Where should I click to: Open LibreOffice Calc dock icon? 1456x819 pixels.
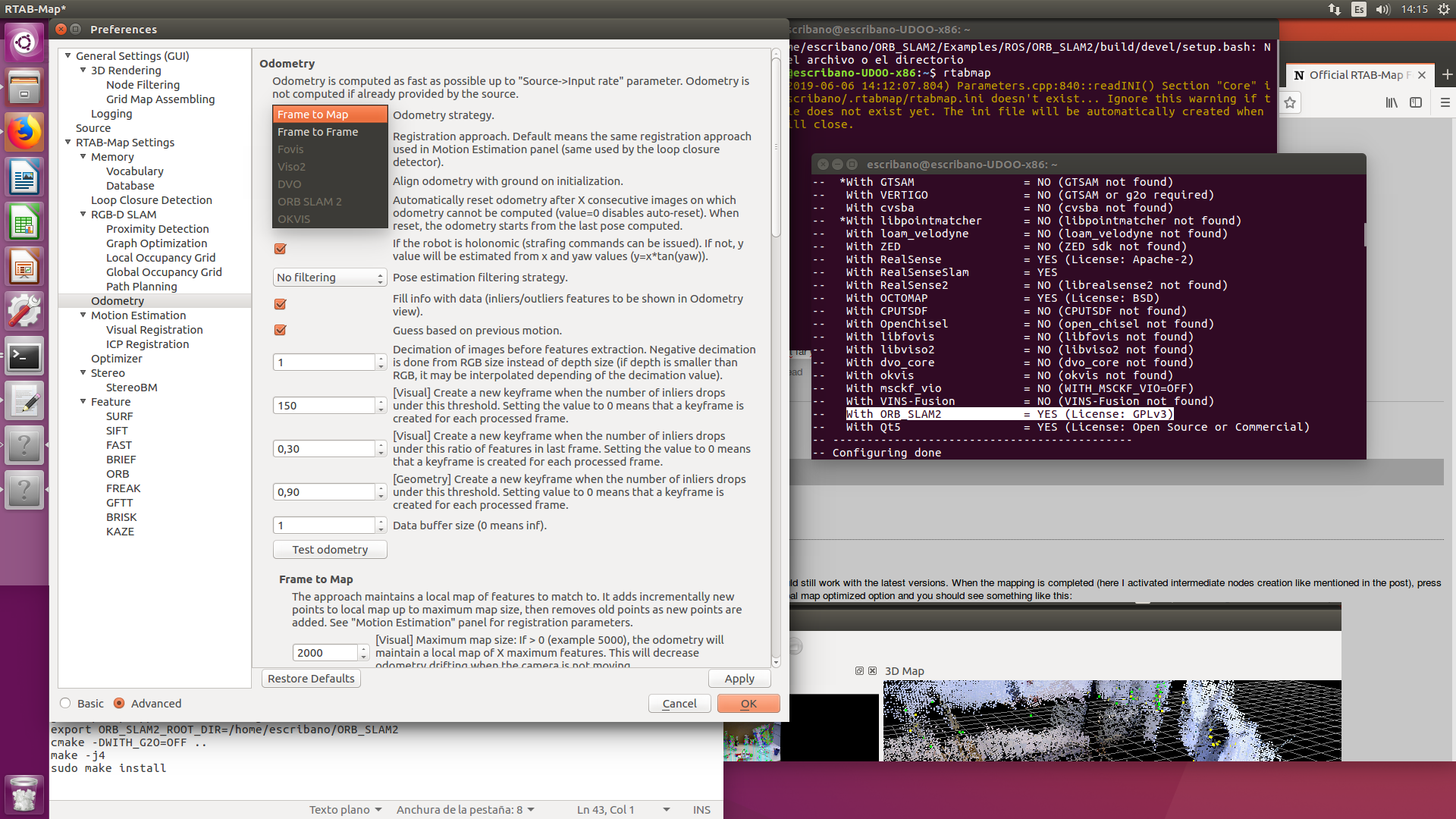pyautogui.click(x=24, y=223)
